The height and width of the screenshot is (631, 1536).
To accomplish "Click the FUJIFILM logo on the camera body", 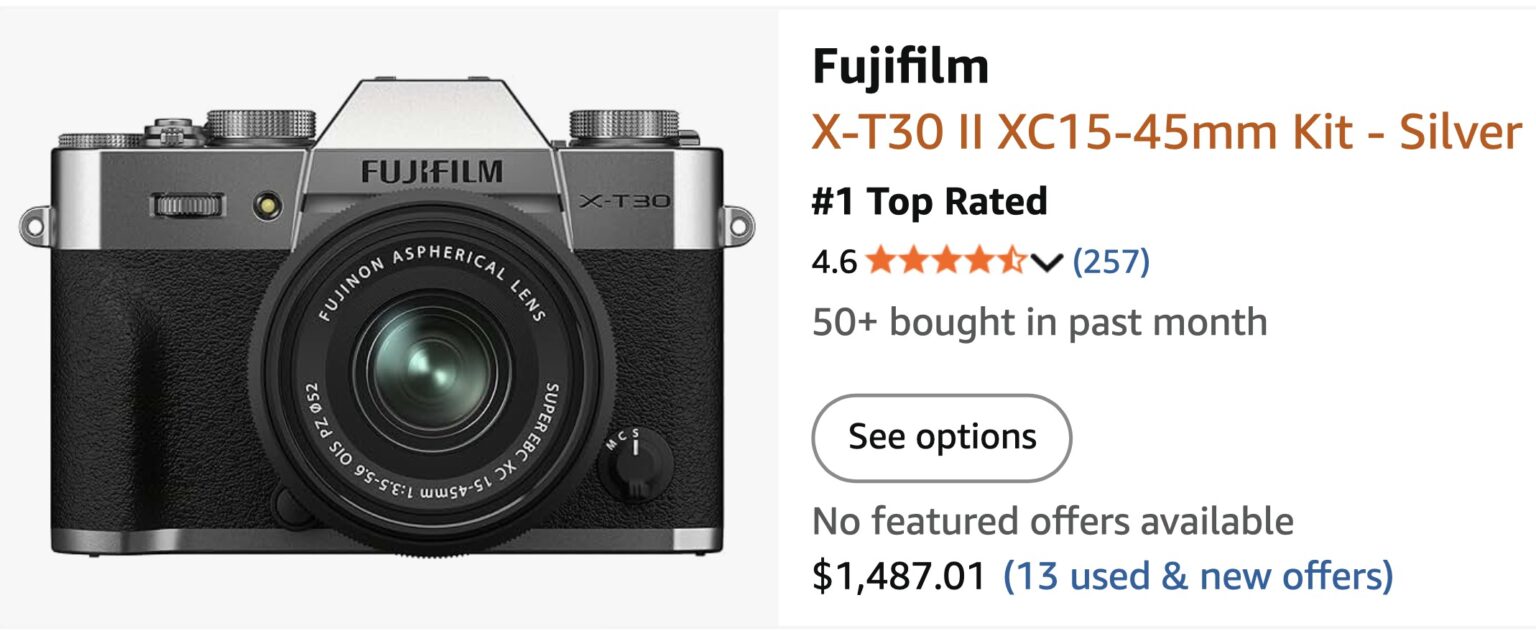I will 432,172.
